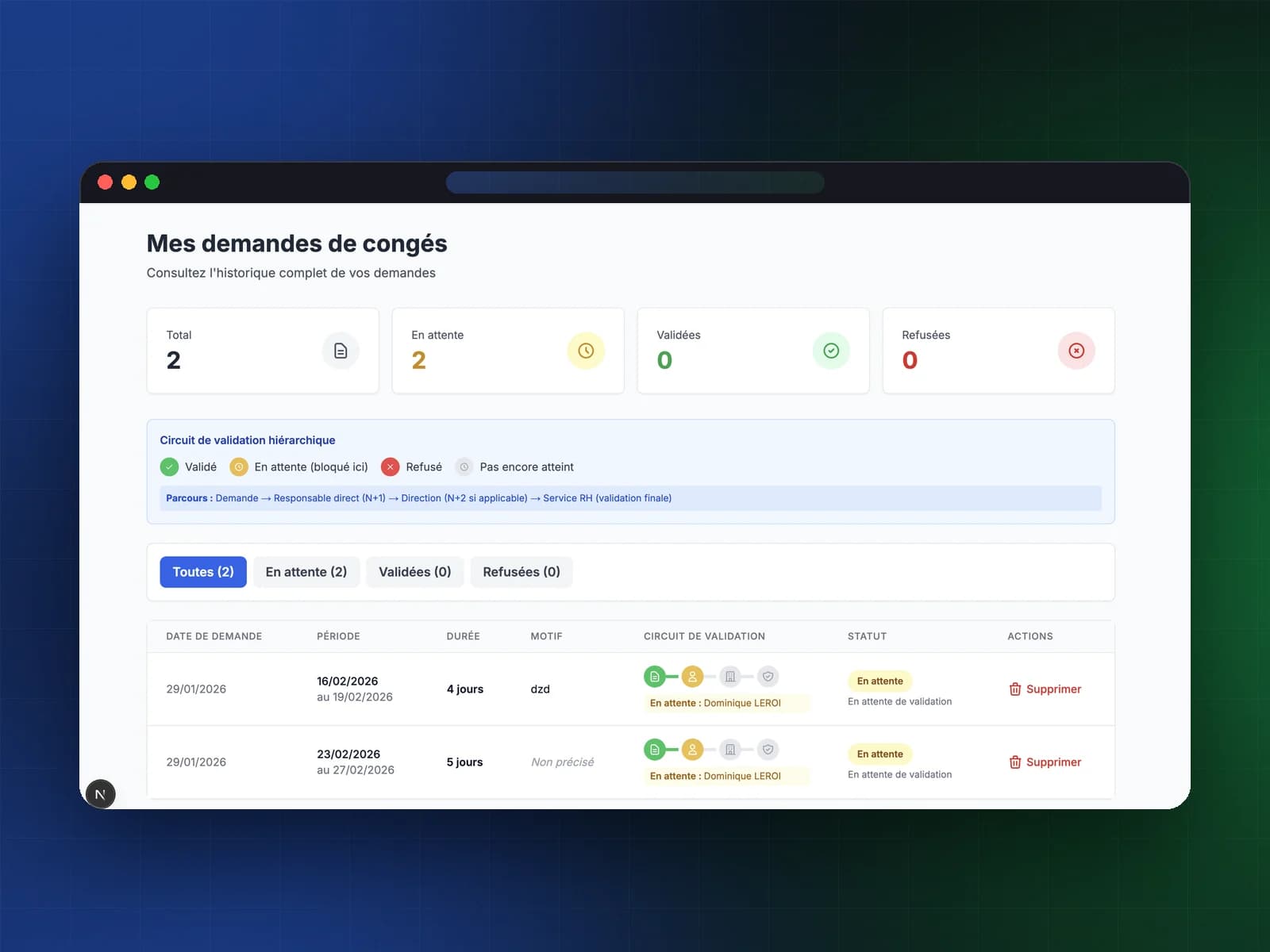Click the motif cell 'dzd'
This screenshot has height=952, width=1270.
(541, 689)
